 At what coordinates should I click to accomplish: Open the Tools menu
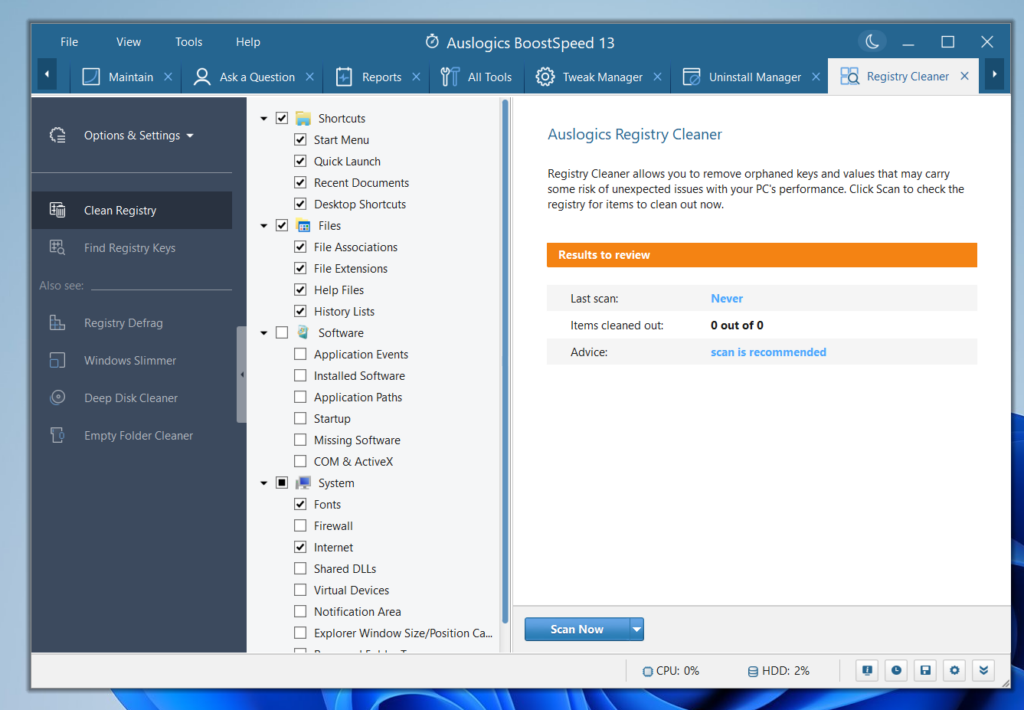pos(188,41)
